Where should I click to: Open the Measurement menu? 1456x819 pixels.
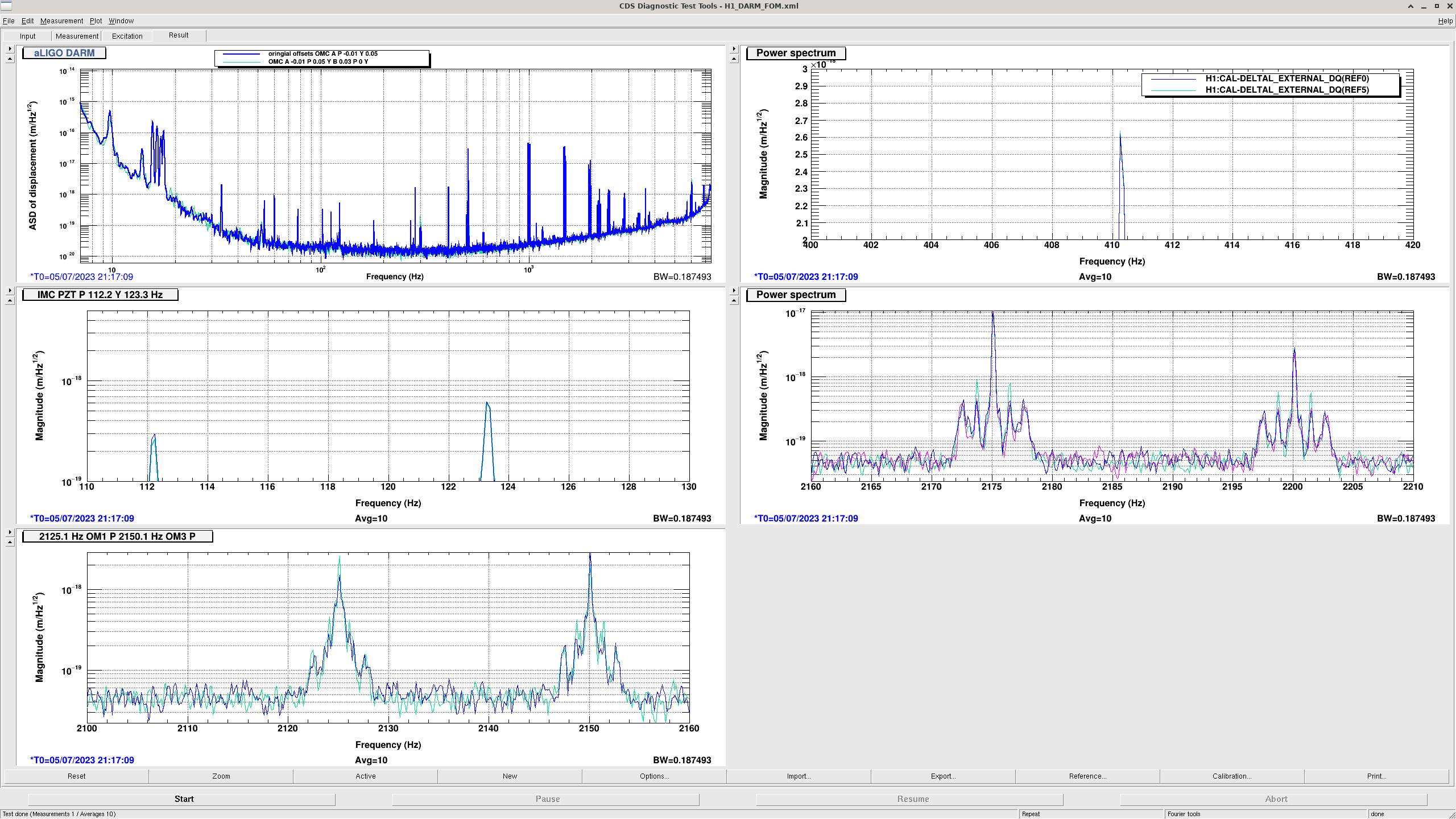click(61, 21)
